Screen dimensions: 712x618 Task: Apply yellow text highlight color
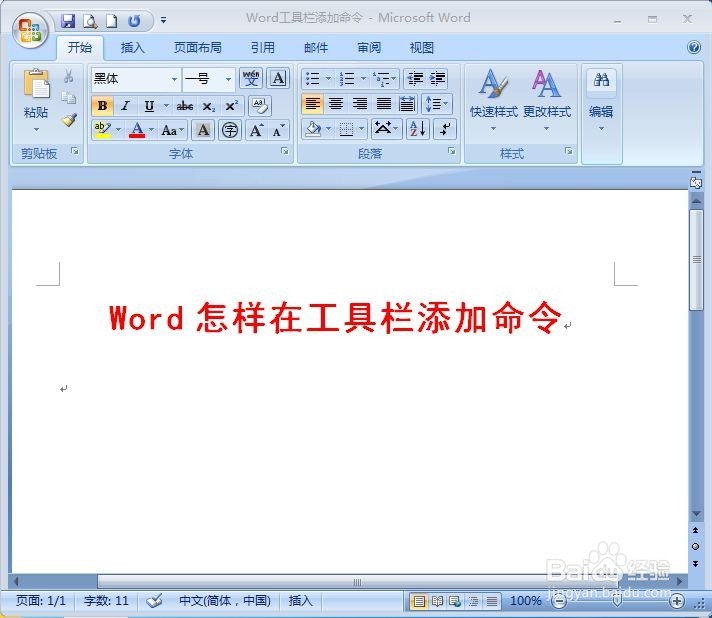pyautogui.click(x=103, y=130)
